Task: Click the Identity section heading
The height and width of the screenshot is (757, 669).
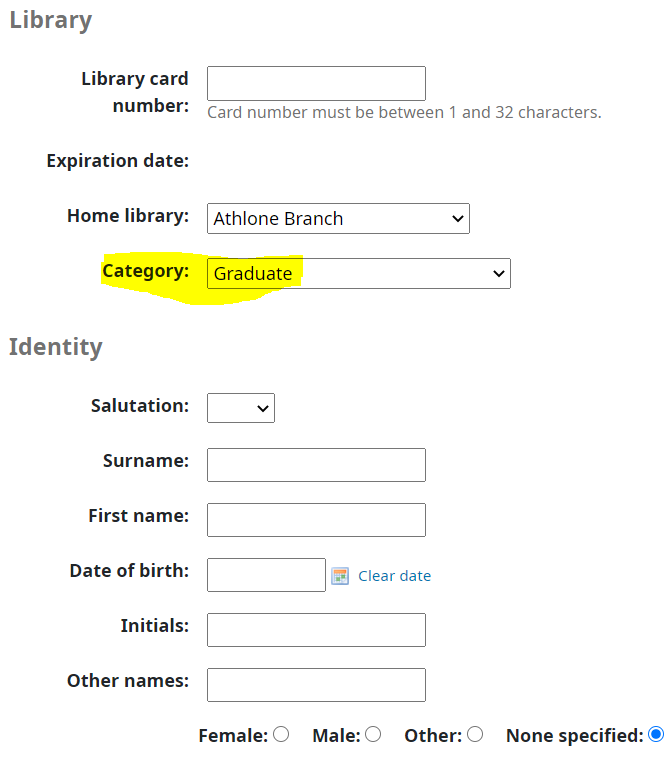Action: coord(56,347)
